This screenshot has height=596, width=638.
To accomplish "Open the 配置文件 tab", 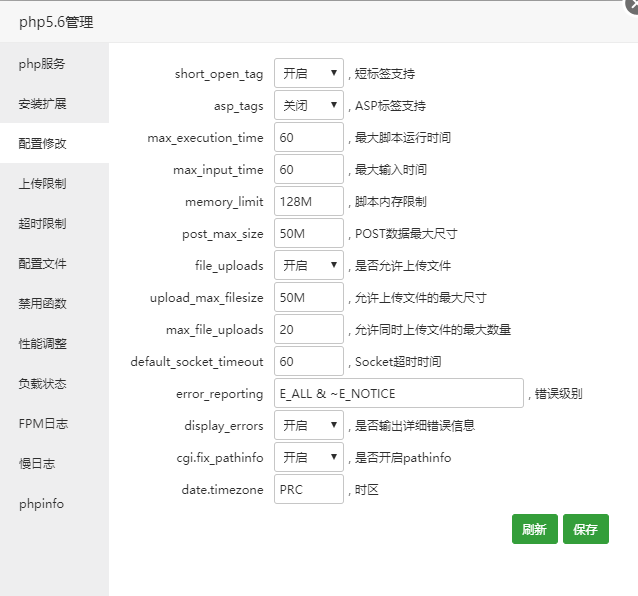I will (x=55, y=263).
